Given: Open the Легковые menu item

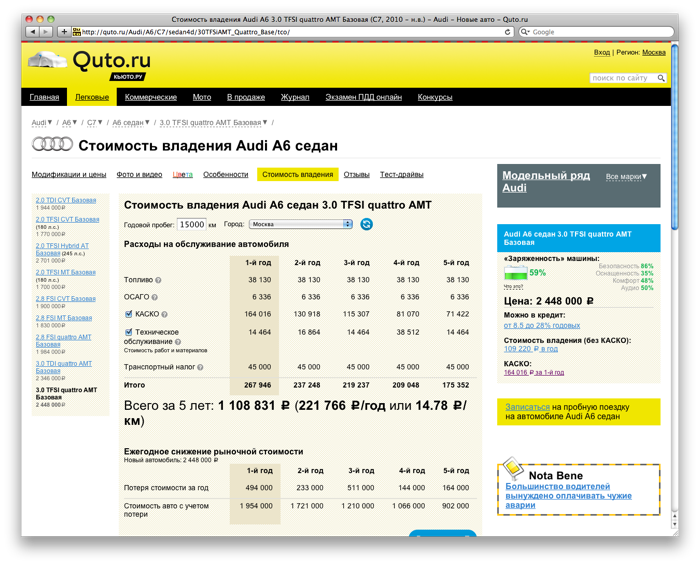Looking at the screenshot, I should (x=92, y=97).
